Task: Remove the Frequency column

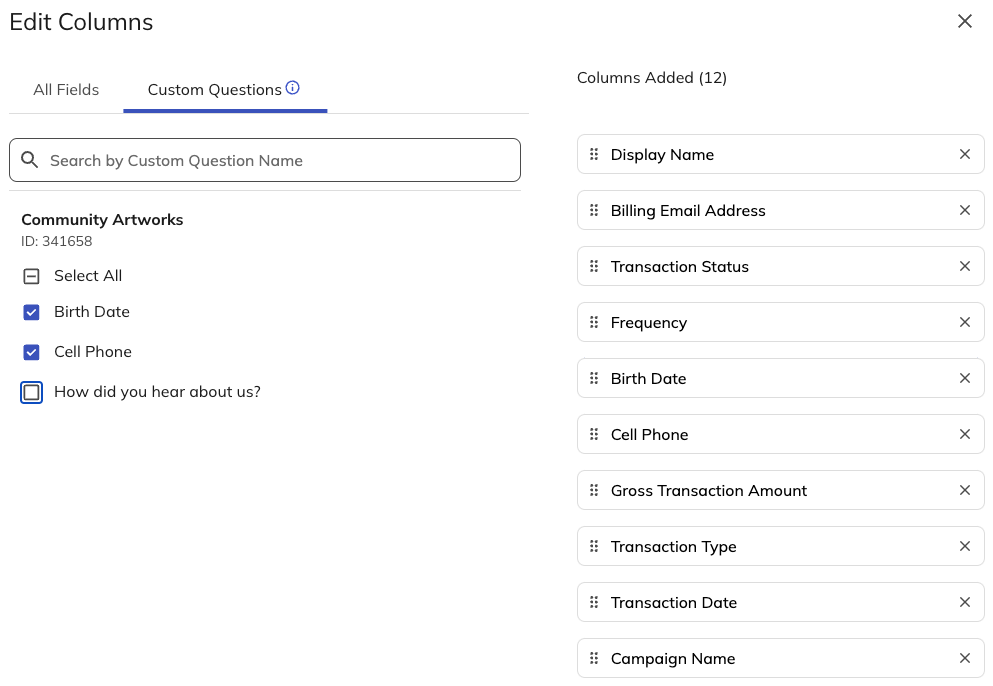Action: (965, 322)
